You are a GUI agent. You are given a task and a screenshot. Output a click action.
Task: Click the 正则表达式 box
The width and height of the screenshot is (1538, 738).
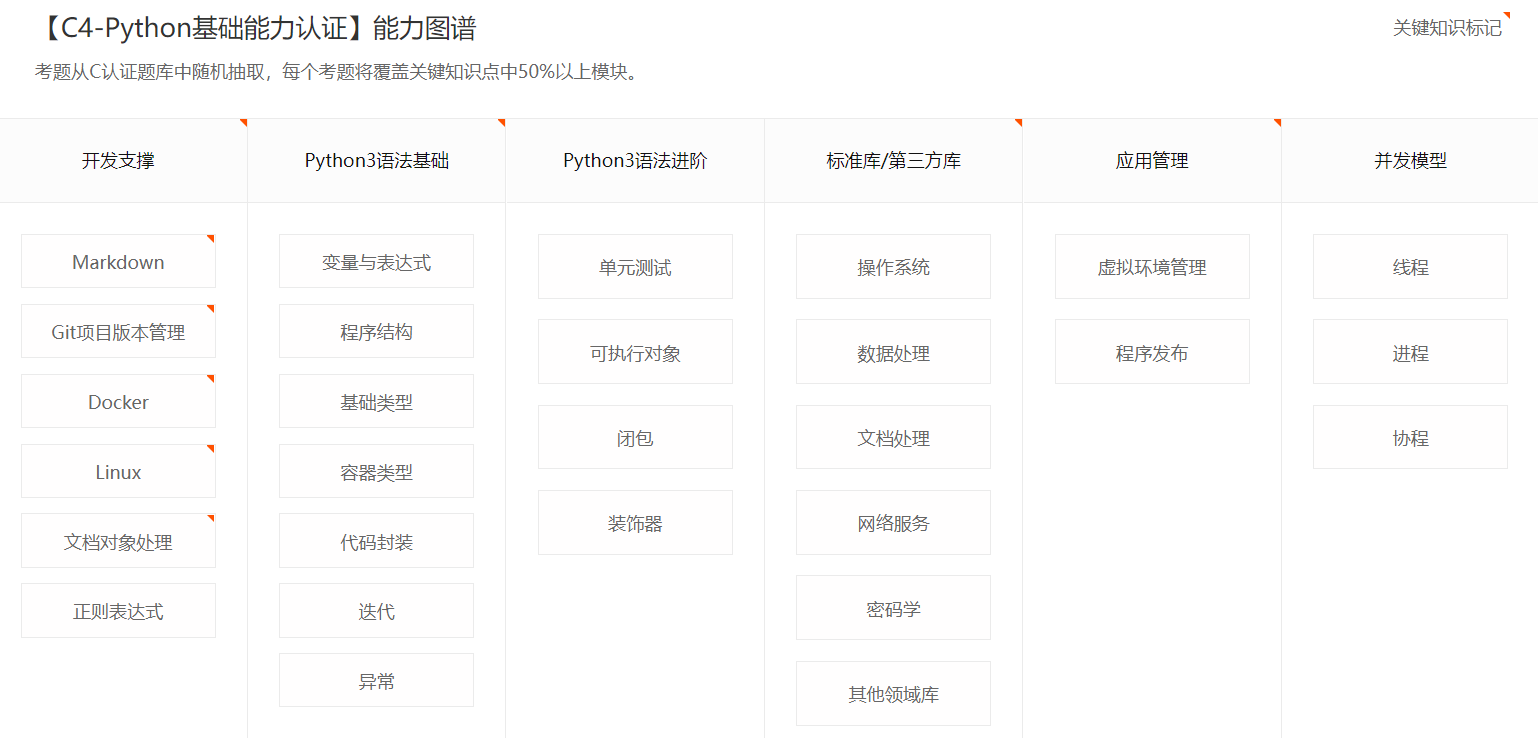coord(118,611)
